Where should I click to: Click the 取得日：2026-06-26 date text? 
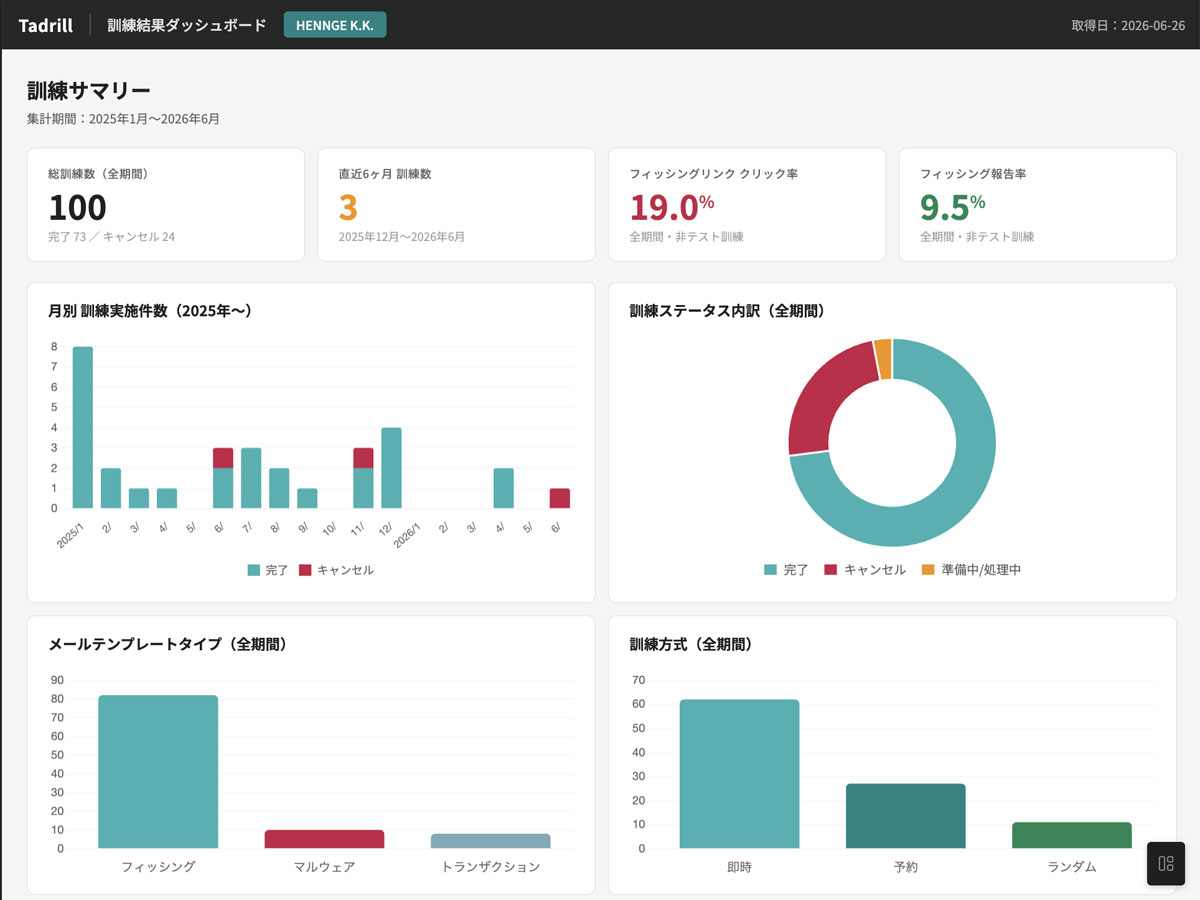point(1128,25)
